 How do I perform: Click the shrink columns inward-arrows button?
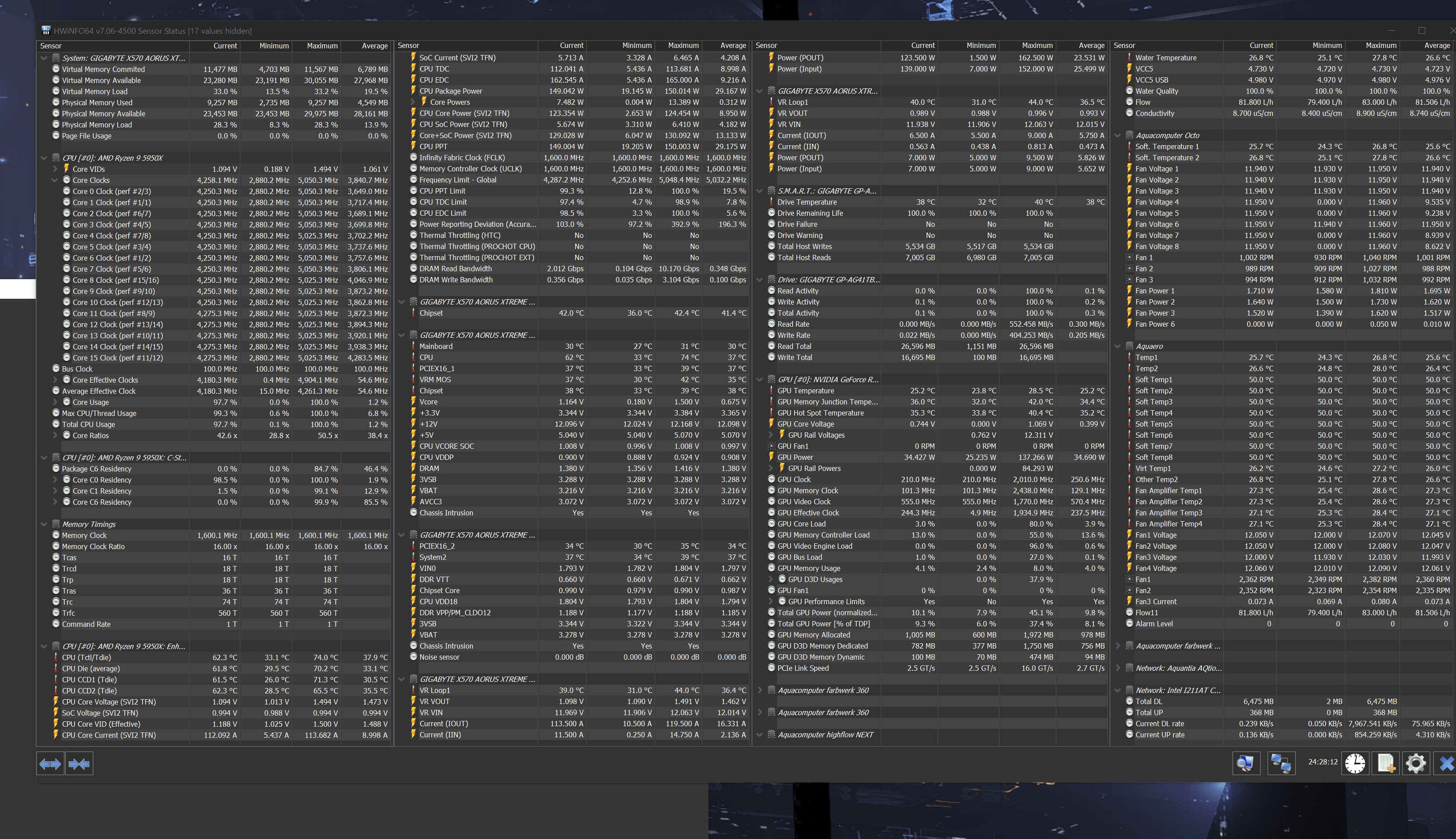tap(79, 764)
